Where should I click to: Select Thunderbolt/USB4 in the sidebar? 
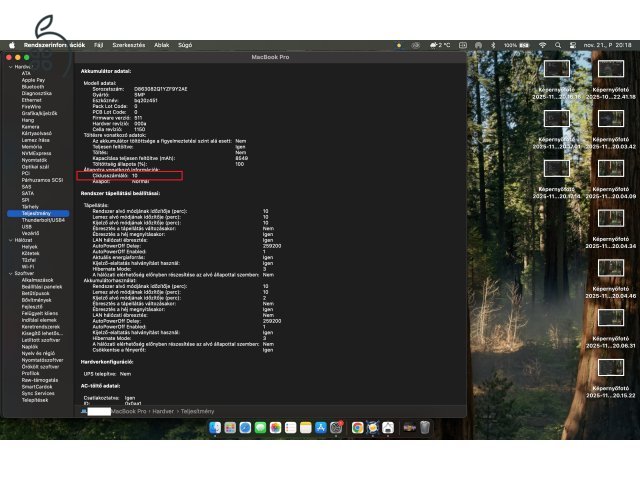[43, 220]
